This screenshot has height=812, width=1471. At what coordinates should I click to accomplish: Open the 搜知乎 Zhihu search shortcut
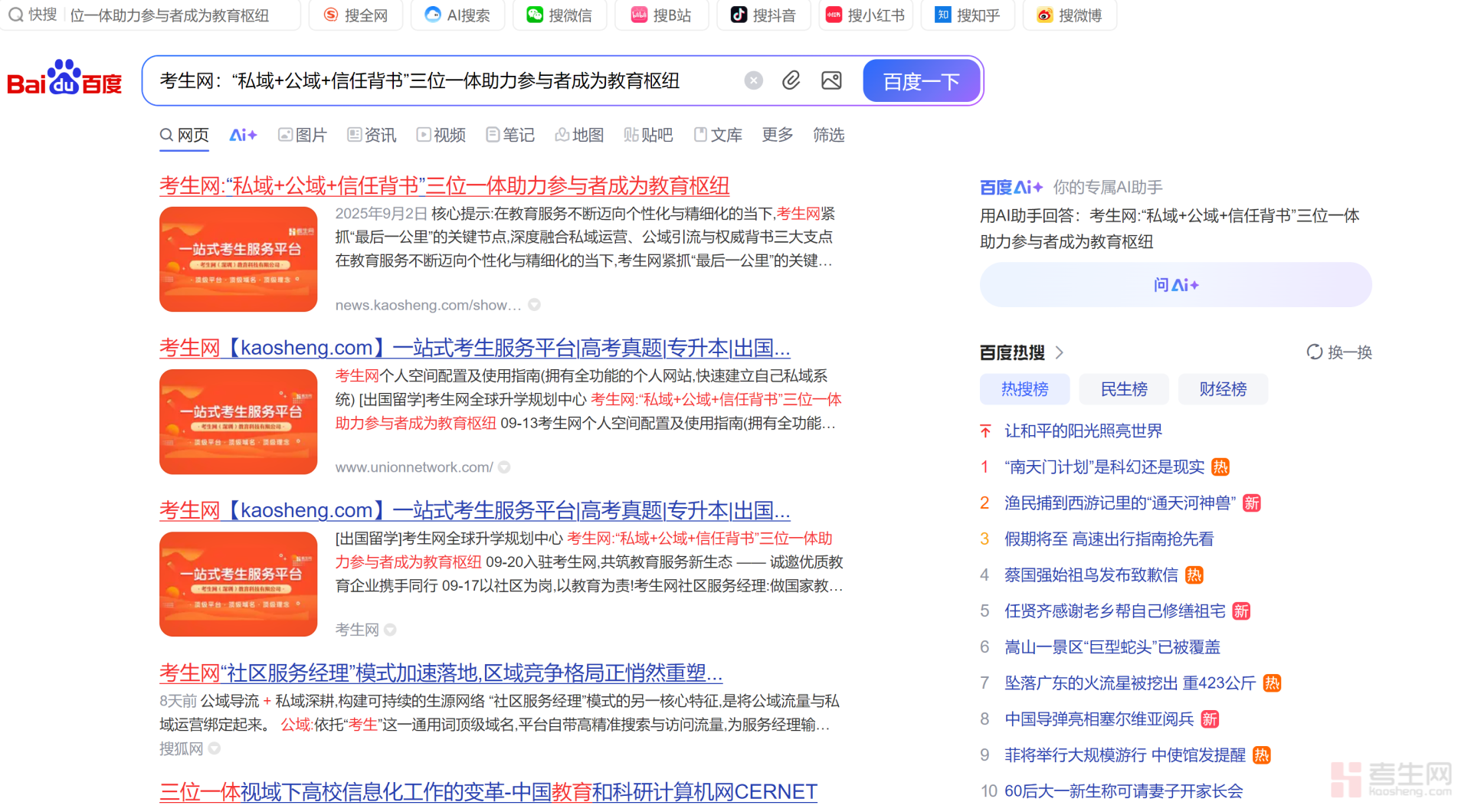(968, 15)
